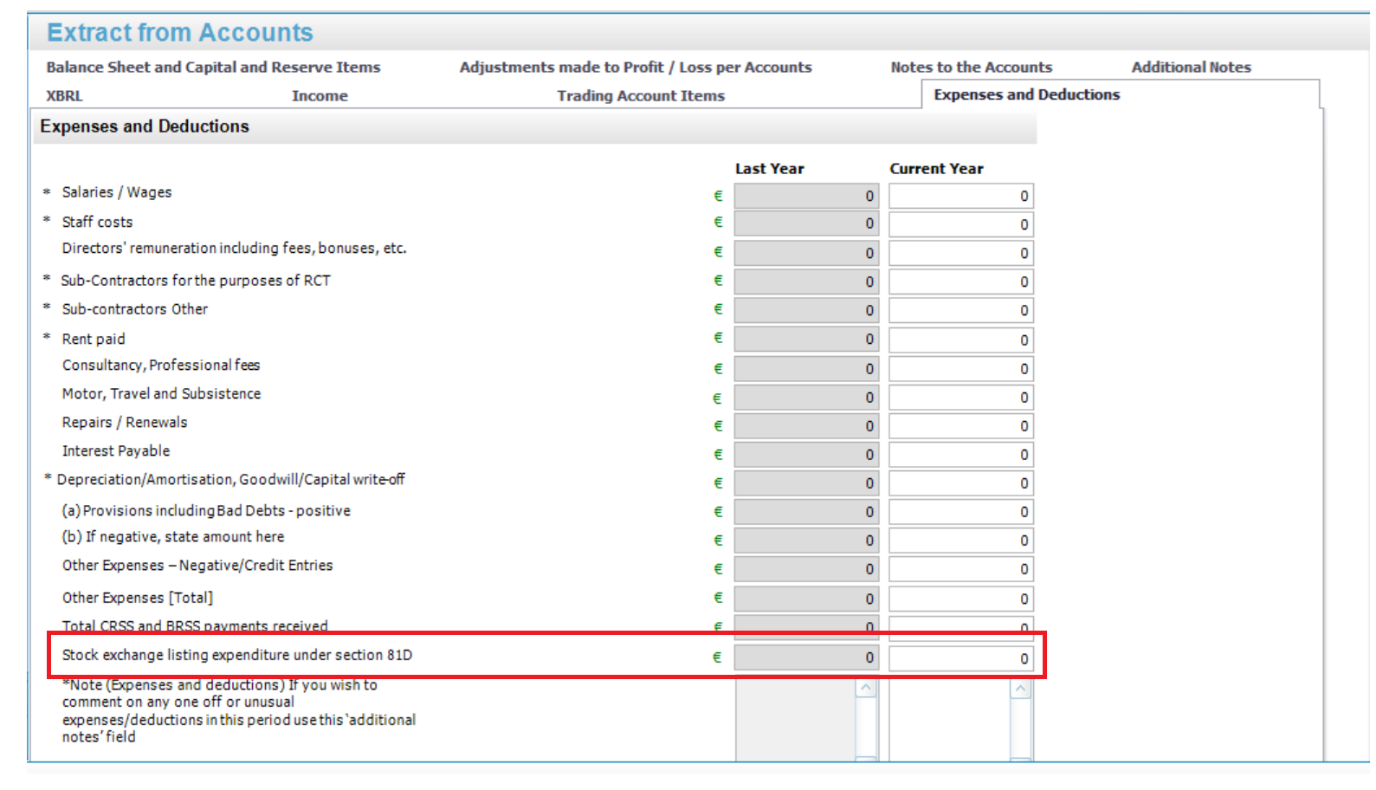Select Current Year Depreciation/Amortisation field
This screenshot has width=1376, height=790.
point(961,484)
